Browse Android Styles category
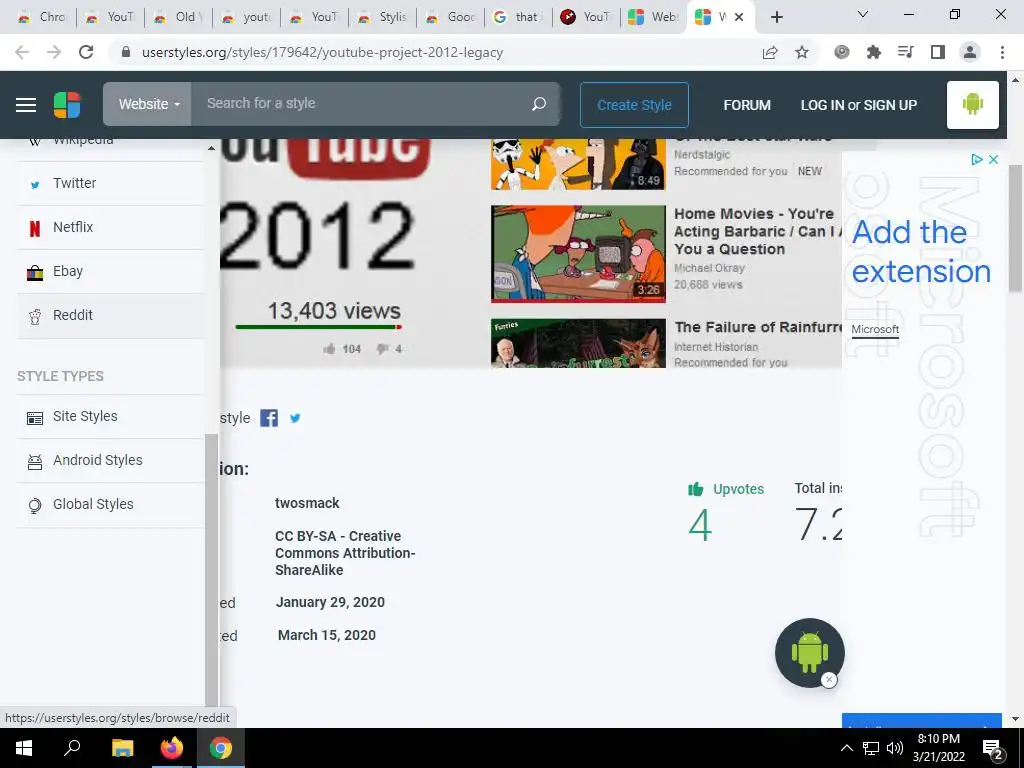 pyautogui.click(x=110, y=460)
